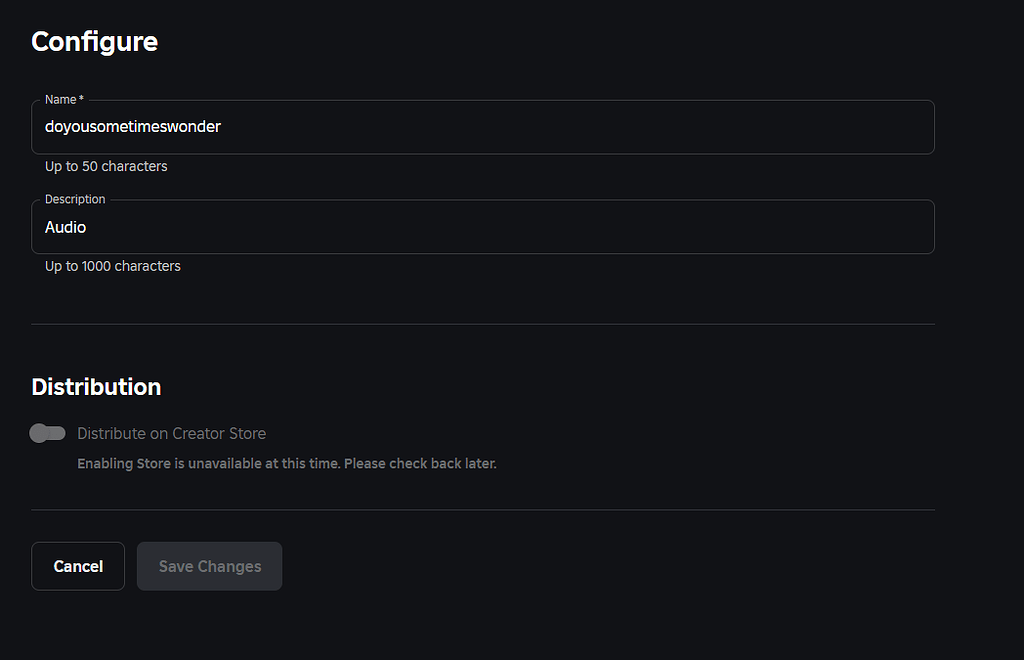Click the divider below the Description field
This screenshot has height=660, width=1024.
pyautogui.click(x=483, y=323)
